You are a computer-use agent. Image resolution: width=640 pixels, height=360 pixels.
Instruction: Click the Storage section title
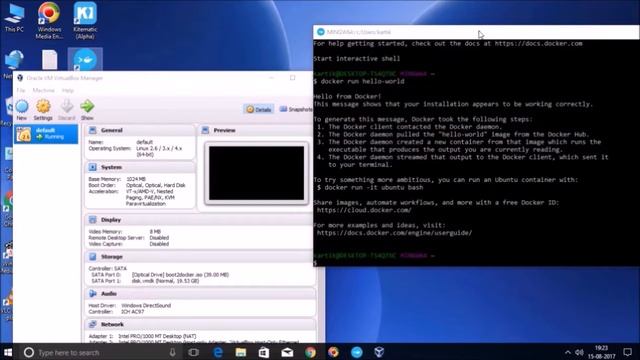[111, 257]
